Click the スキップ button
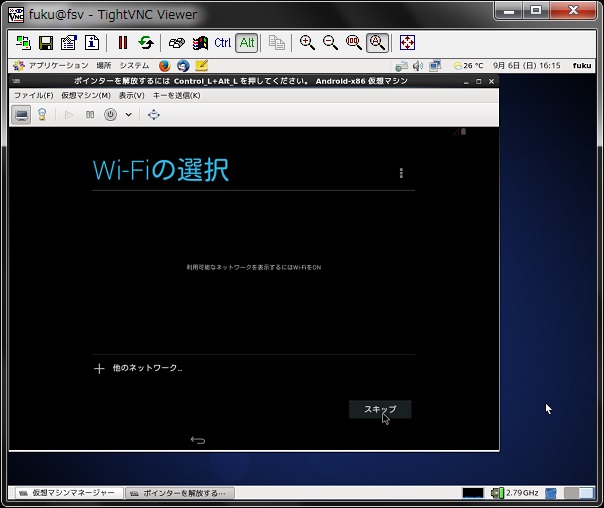The height and width of the screenshot is (508, 604). click(380, 409)
